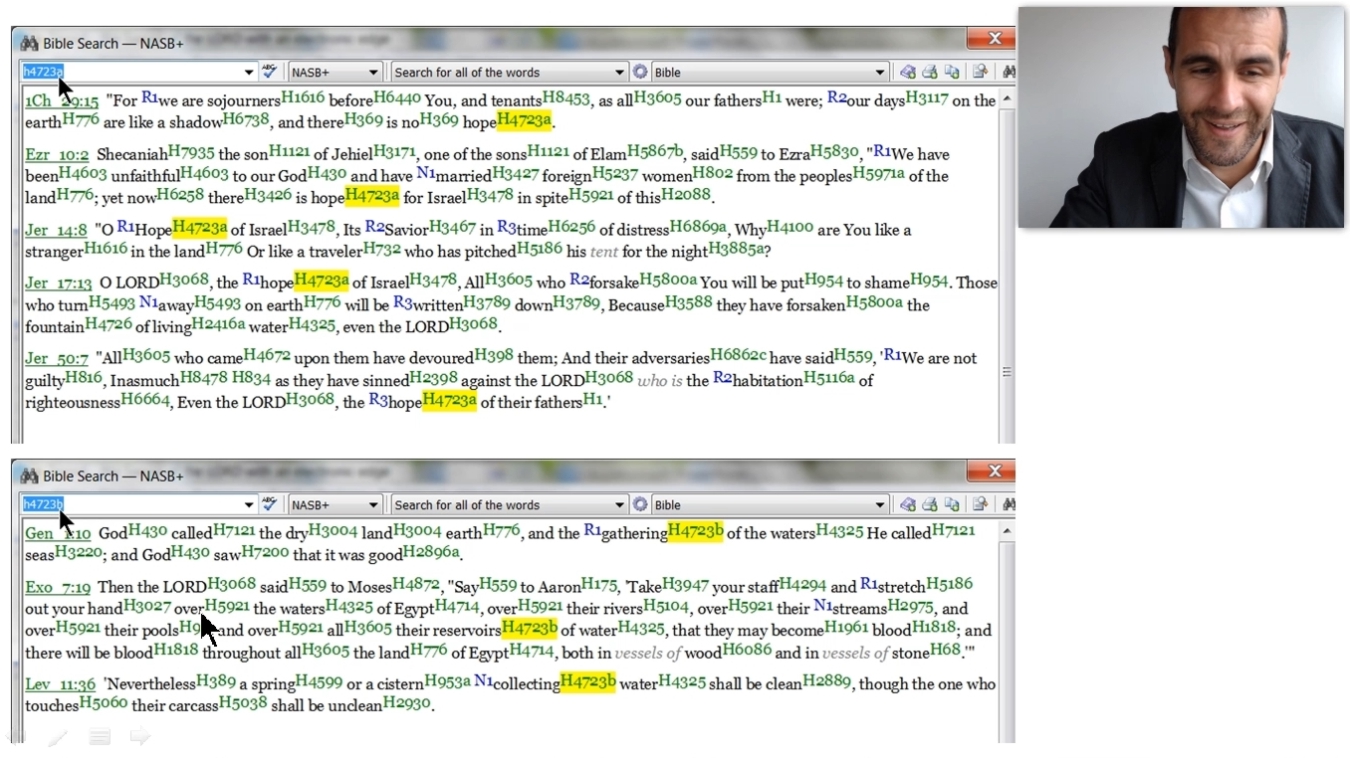Screen dimensions: 1350x758
Task: Click the first toolbar icon right of the Bible dropdown in top window
Action: (907, 72)
